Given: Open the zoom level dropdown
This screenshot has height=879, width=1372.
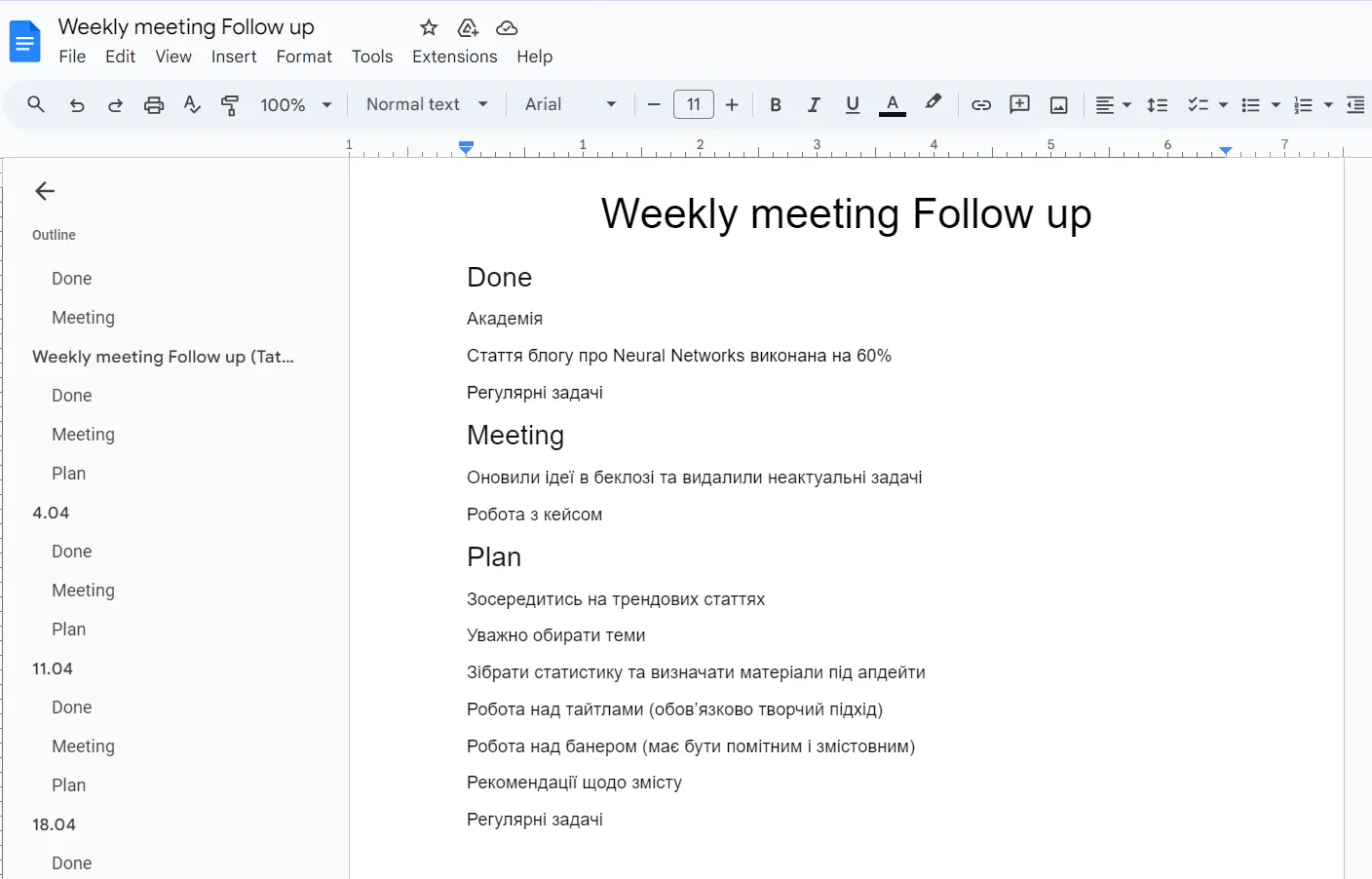Looking at the screenshot, I should coord(296,104).
